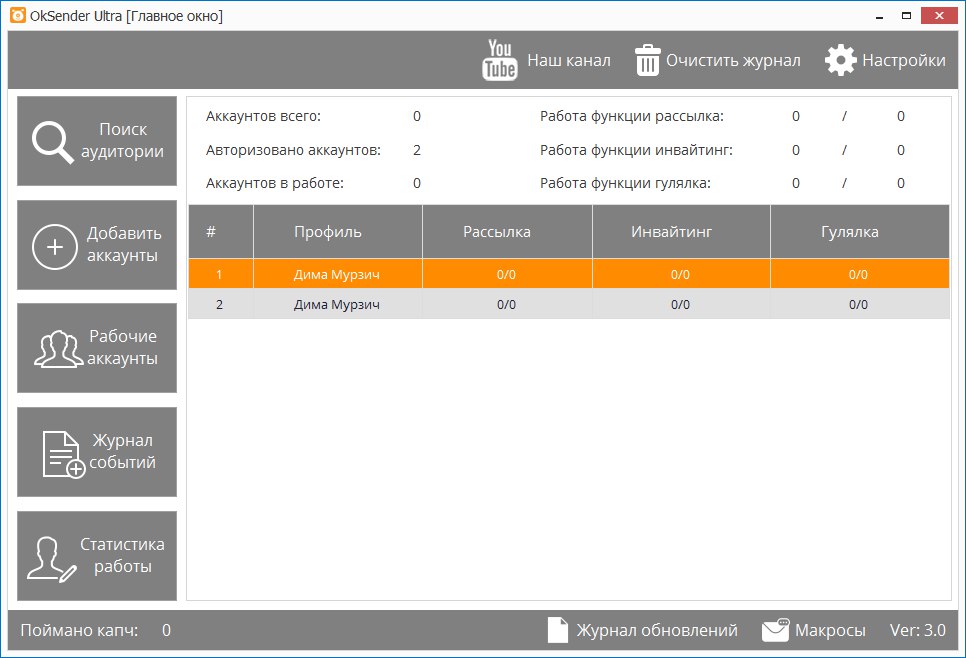Click the Инвайтинг column header
This screenshot has height=658, width=966.
click(671, 232)
